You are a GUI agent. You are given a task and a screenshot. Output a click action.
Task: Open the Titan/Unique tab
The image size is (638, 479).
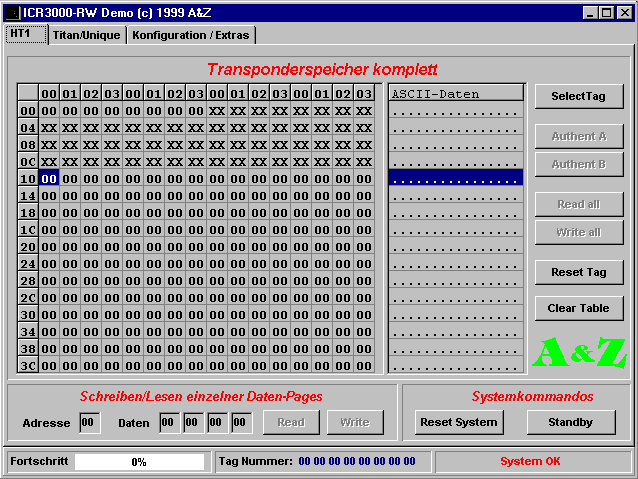[87, 35]
